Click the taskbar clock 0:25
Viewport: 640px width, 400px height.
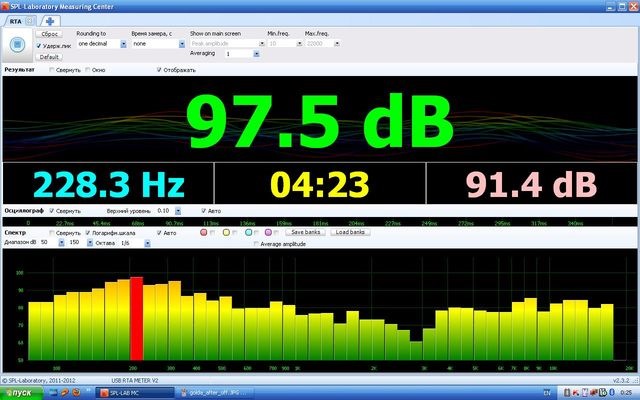pyautogui.click(x=626, y=393)
